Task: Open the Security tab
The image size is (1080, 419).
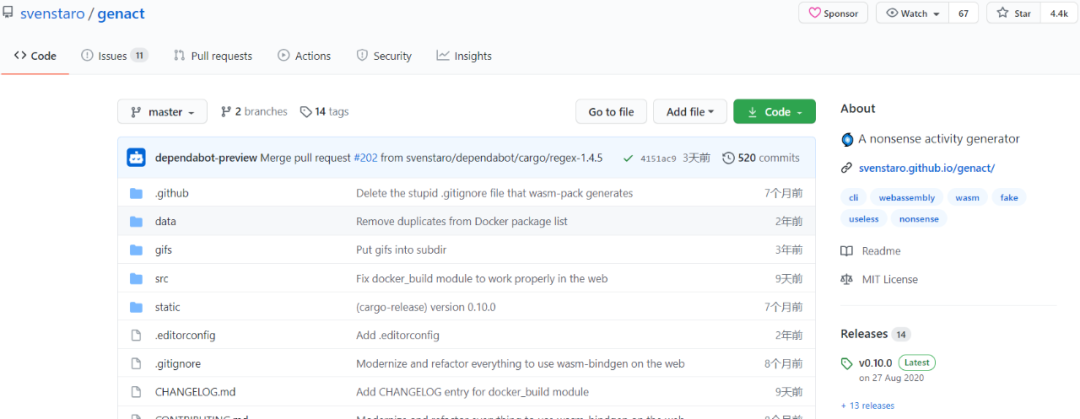Action: click(384, 56)
